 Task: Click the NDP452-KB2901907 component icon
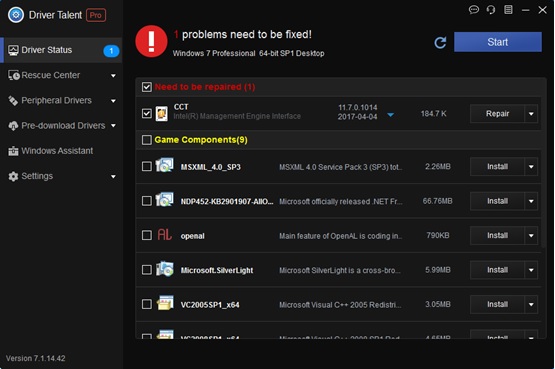165,200
